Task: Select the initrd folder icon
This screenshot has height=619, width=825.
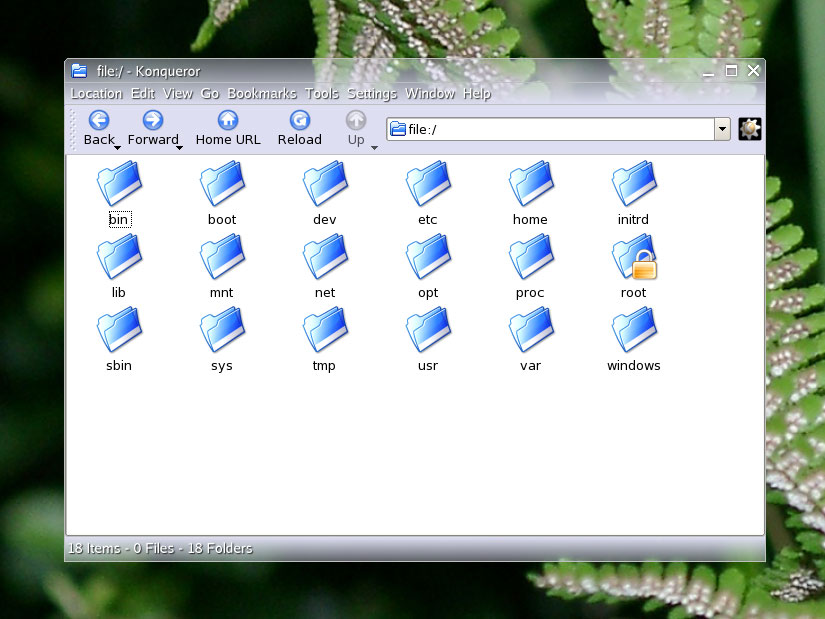Action: pyautogui.click(x=634, y=183)
